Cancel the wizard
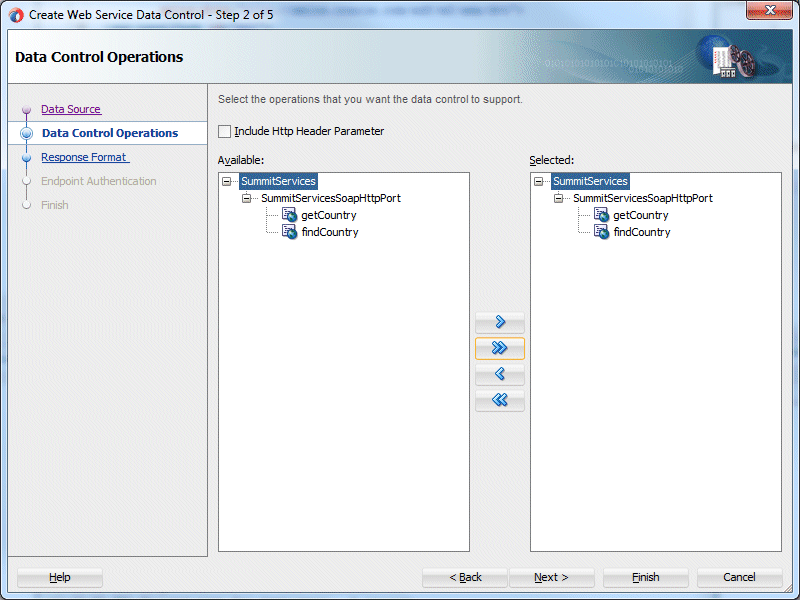 pyautogui.click(x=739, y=577)
